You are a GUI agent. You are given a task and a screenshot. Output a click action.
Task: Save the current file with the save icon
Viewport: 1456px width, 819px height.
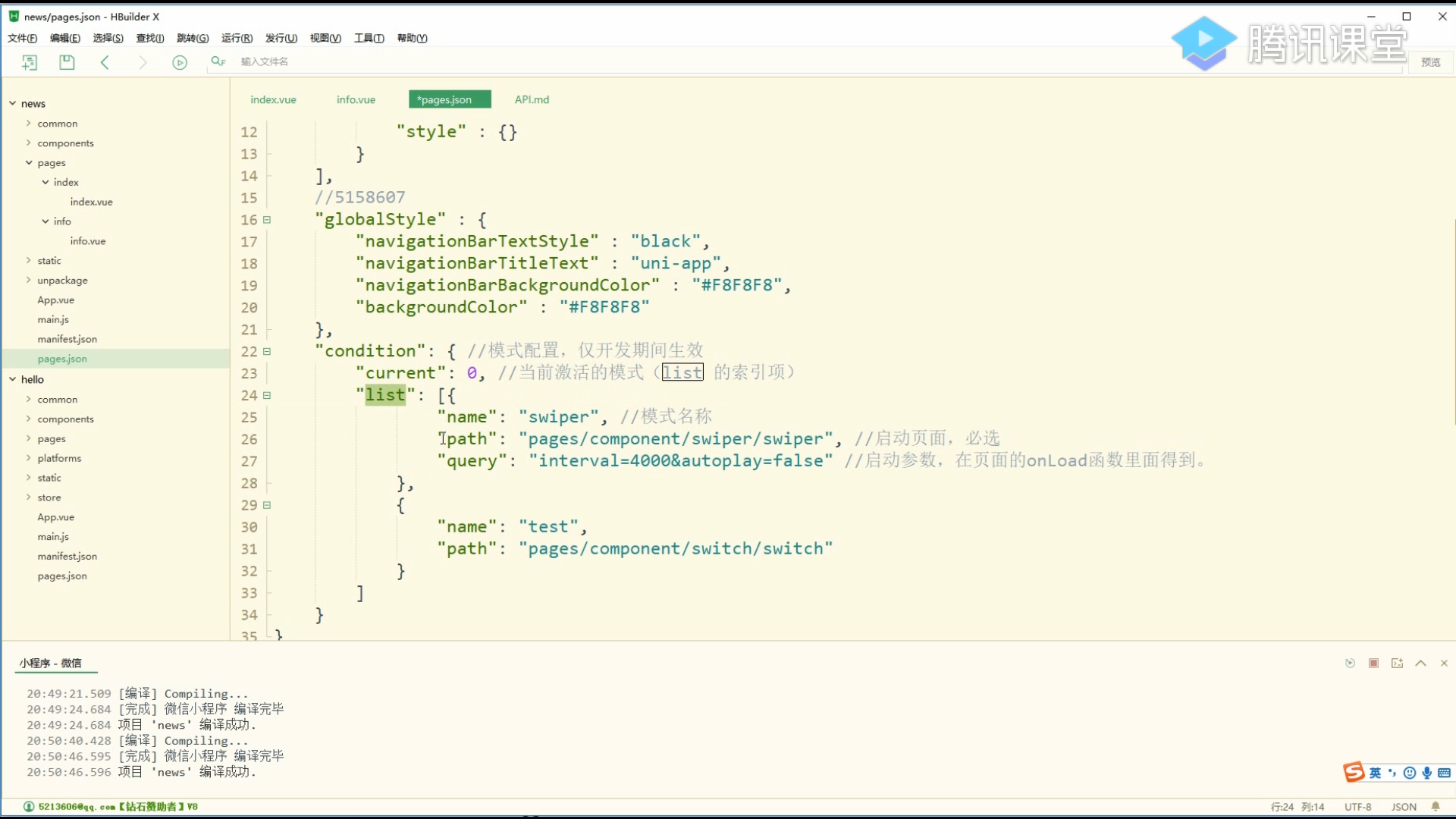coord(67,62)
